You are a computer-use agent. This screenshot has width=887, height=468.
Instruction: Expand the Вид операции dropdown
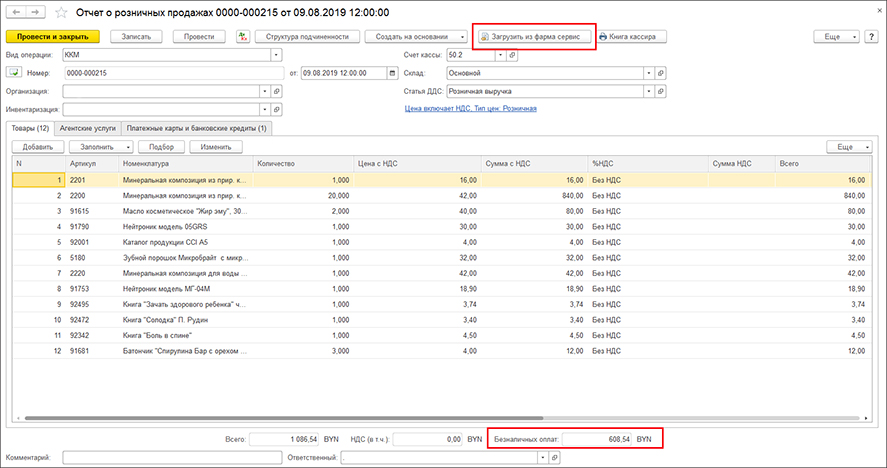[275, 55]
